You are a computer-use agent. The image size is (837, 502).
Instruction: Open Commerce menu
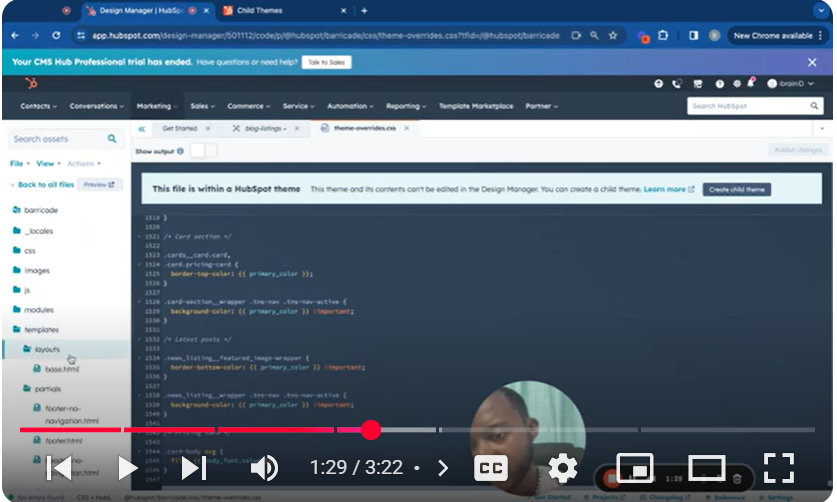[x=249, y=106]
